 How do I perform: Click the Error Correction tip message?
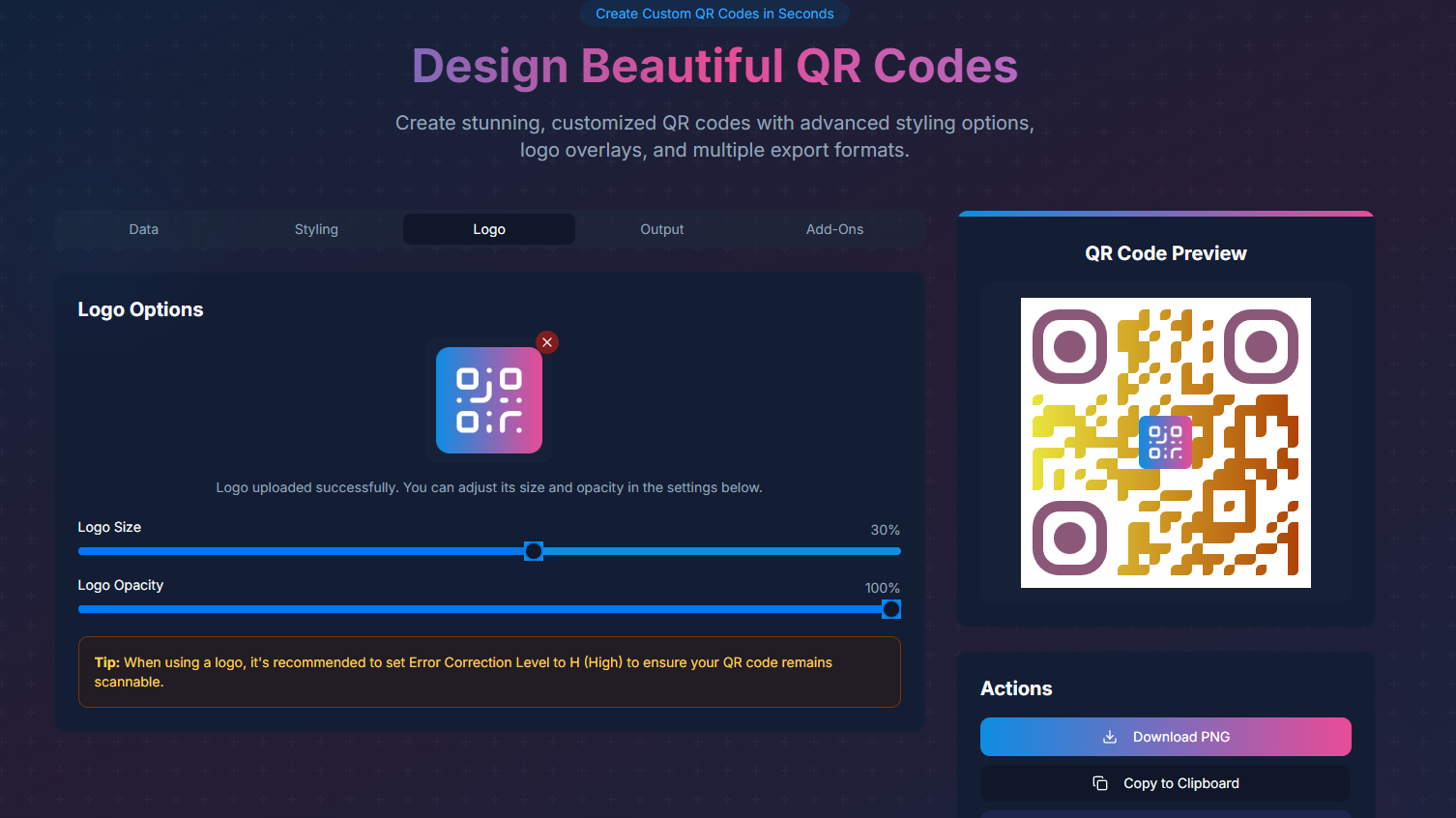(489, 672)
